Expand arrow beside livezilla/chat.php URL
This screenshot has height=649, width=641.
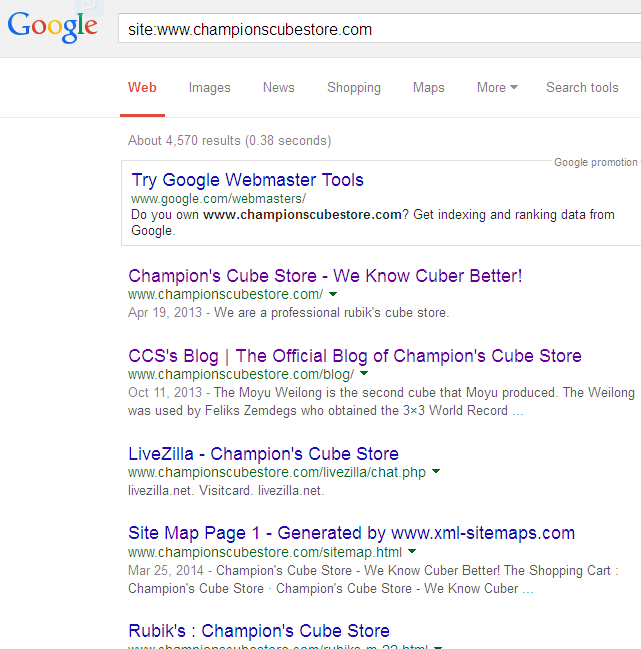[x=436, y=471]
